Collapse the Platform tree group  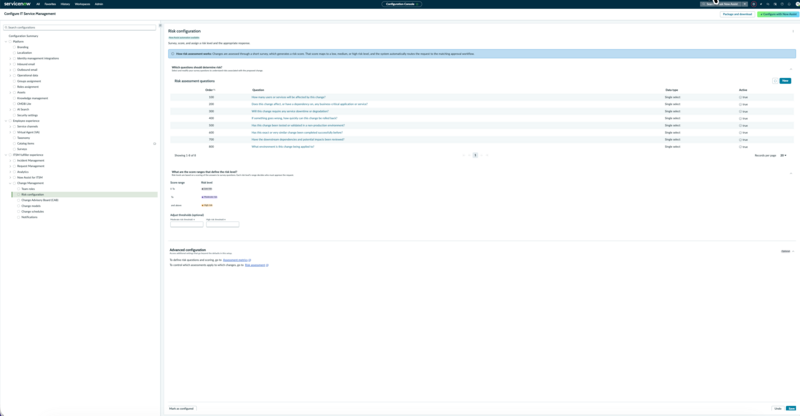pos(6,41)
